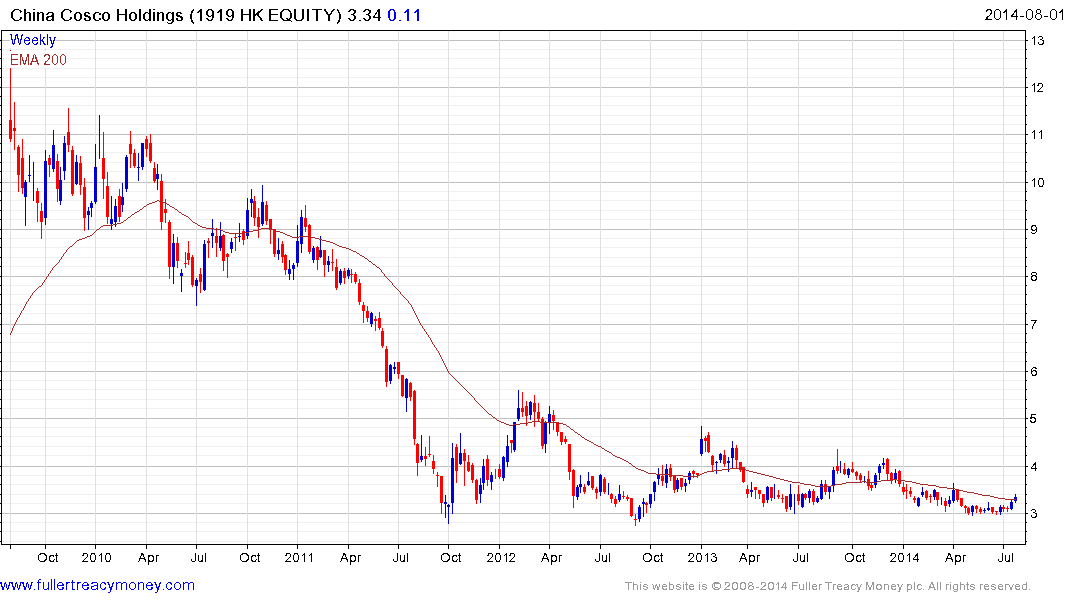
Task: Click the 2013 time axis label
Action: point(702,557)
